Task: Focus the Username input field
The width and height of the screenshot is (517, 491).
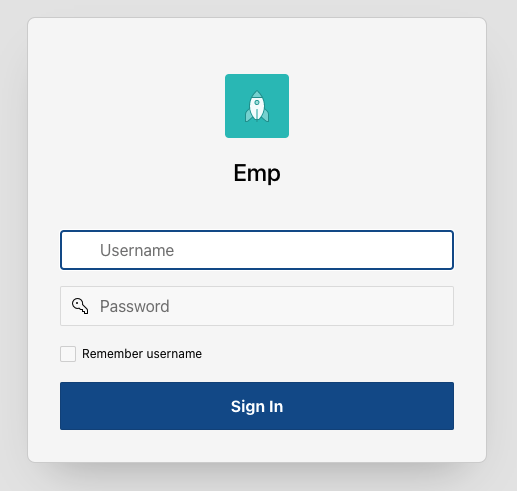Action: click(257, 250)
